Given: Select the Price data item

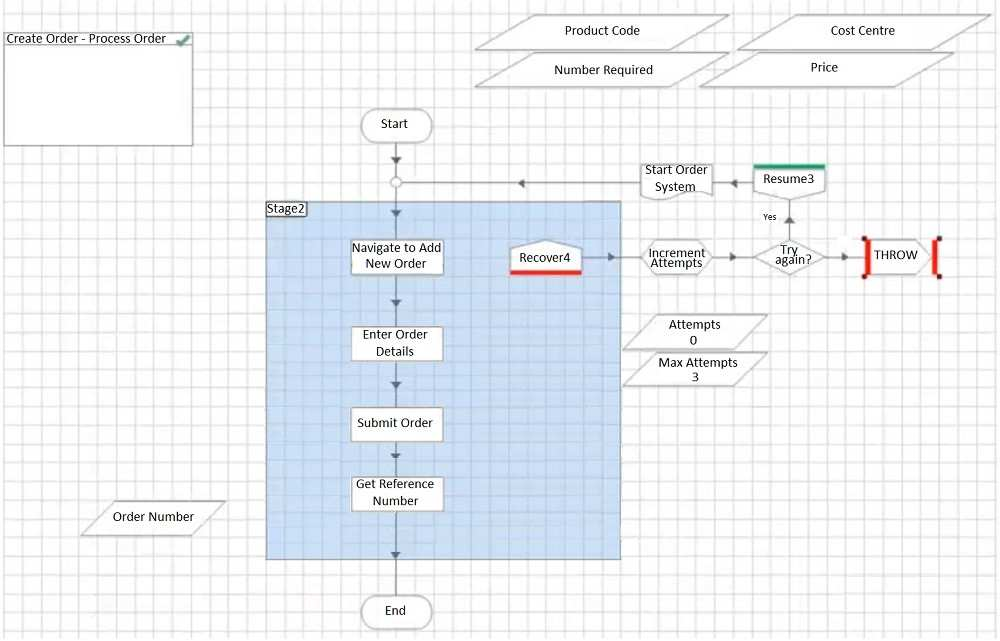Looking at the screenshot, I should click(x=824, y=68).
